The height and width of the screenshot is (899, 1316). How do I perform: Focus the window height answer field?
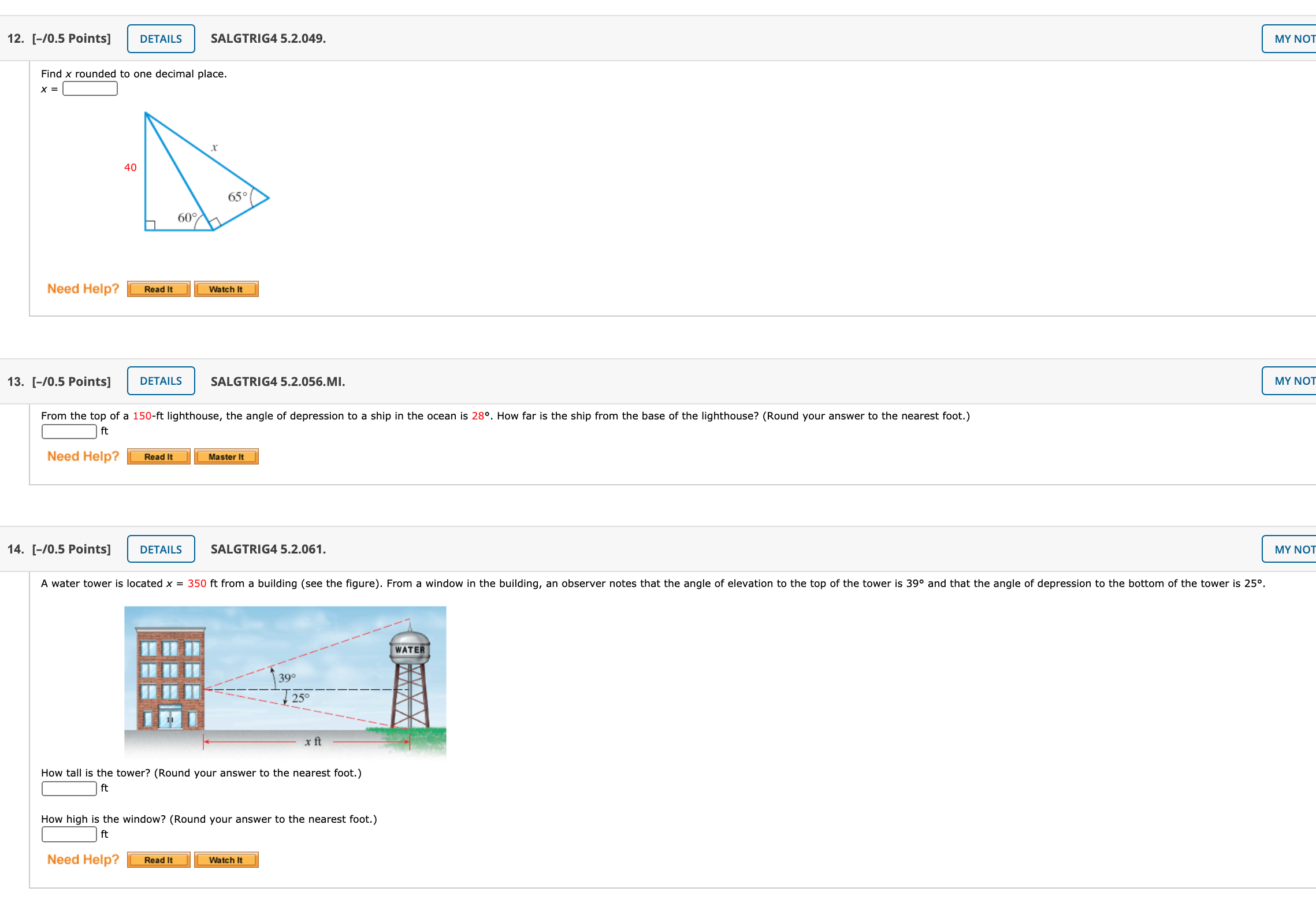coord(69,835)
